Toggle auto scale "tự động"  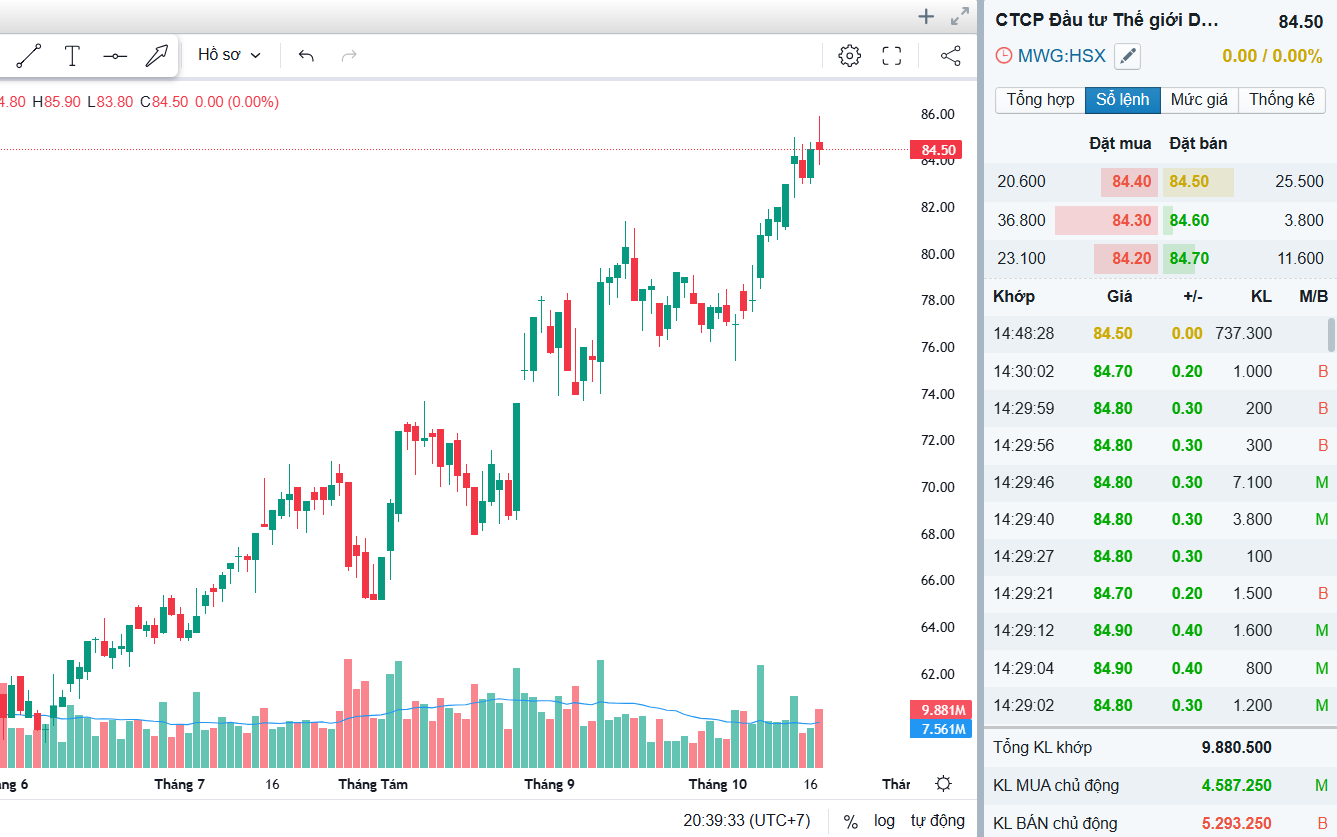coord(937,821)
